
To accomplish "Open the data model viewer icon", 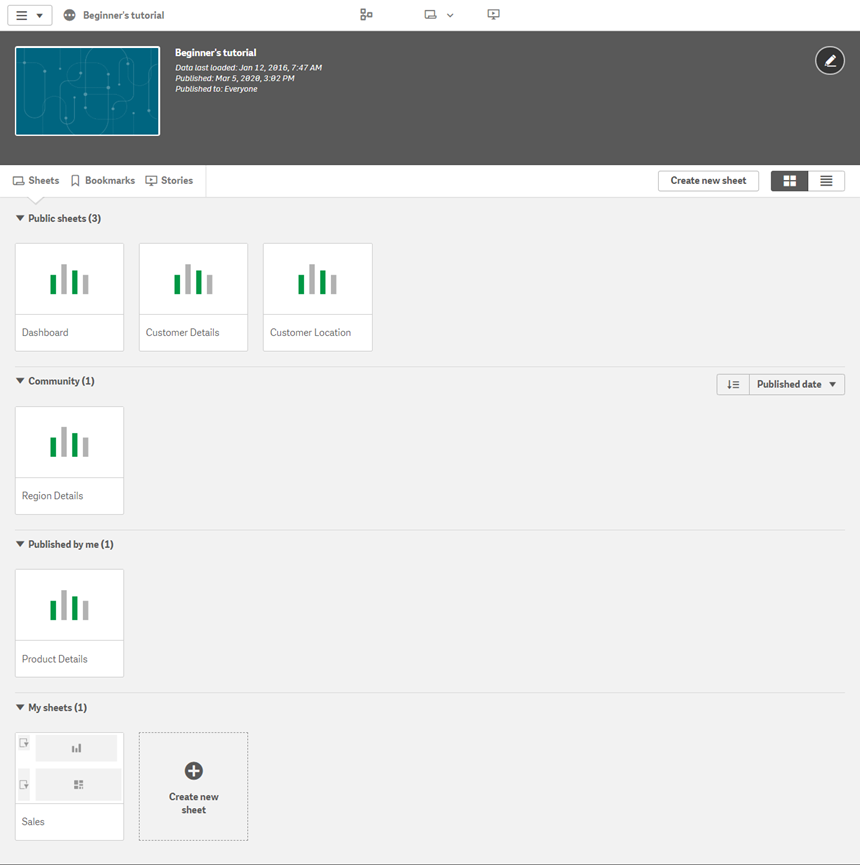I will click(366, 15).
